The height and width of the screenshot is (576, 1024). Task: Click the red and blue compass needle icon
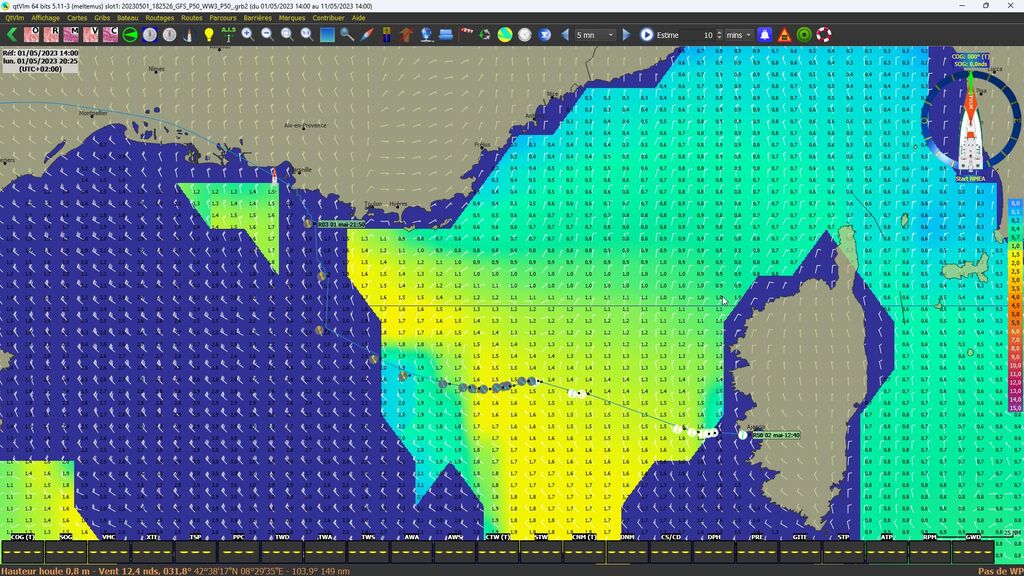pyautogui.click(x=366, y=35)
